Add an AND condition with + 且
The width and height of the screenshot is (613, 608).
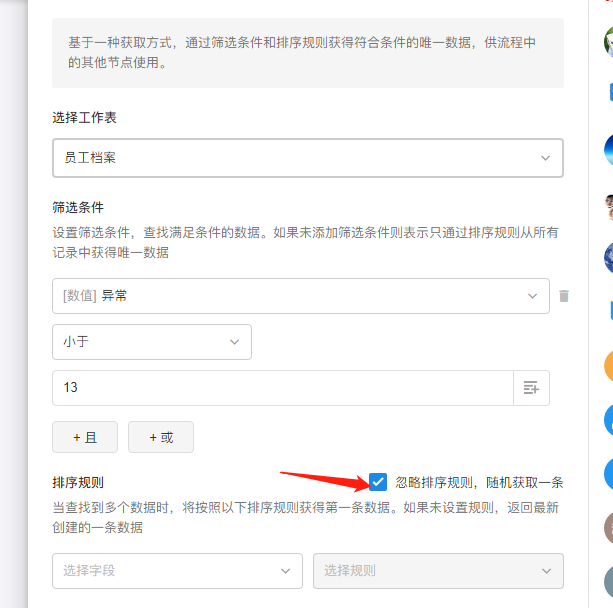85,437
